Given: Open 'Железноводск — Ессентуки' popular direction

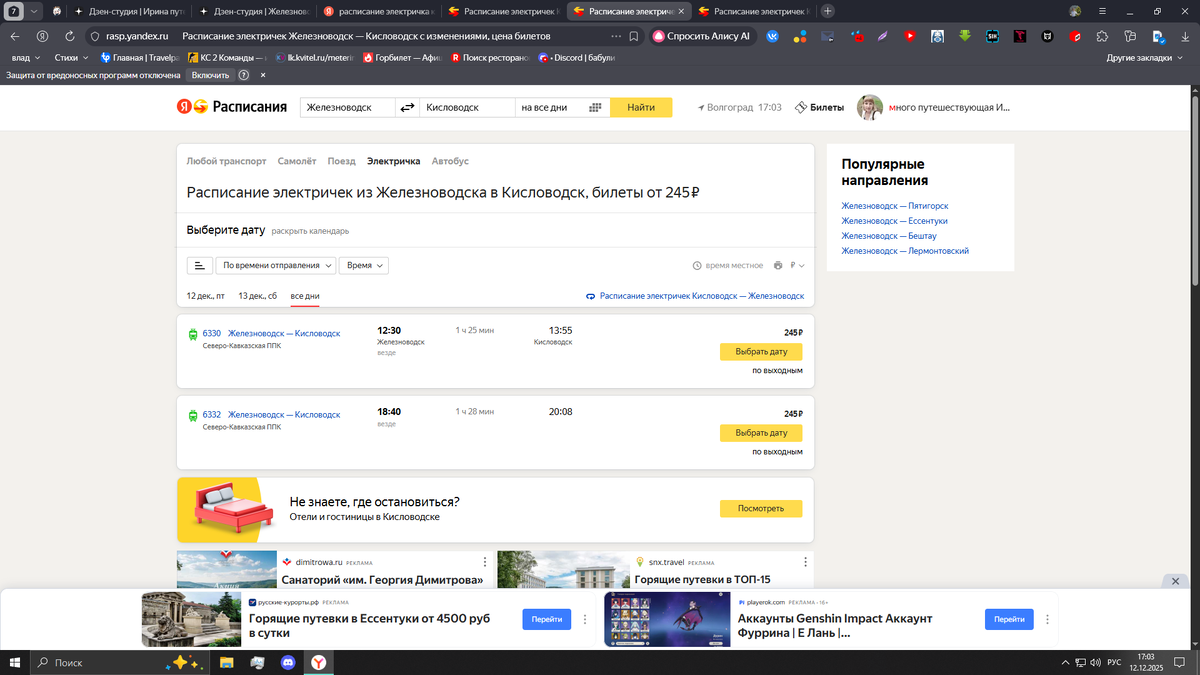Looking at the screenshot, I should click(x=895, y=221).
